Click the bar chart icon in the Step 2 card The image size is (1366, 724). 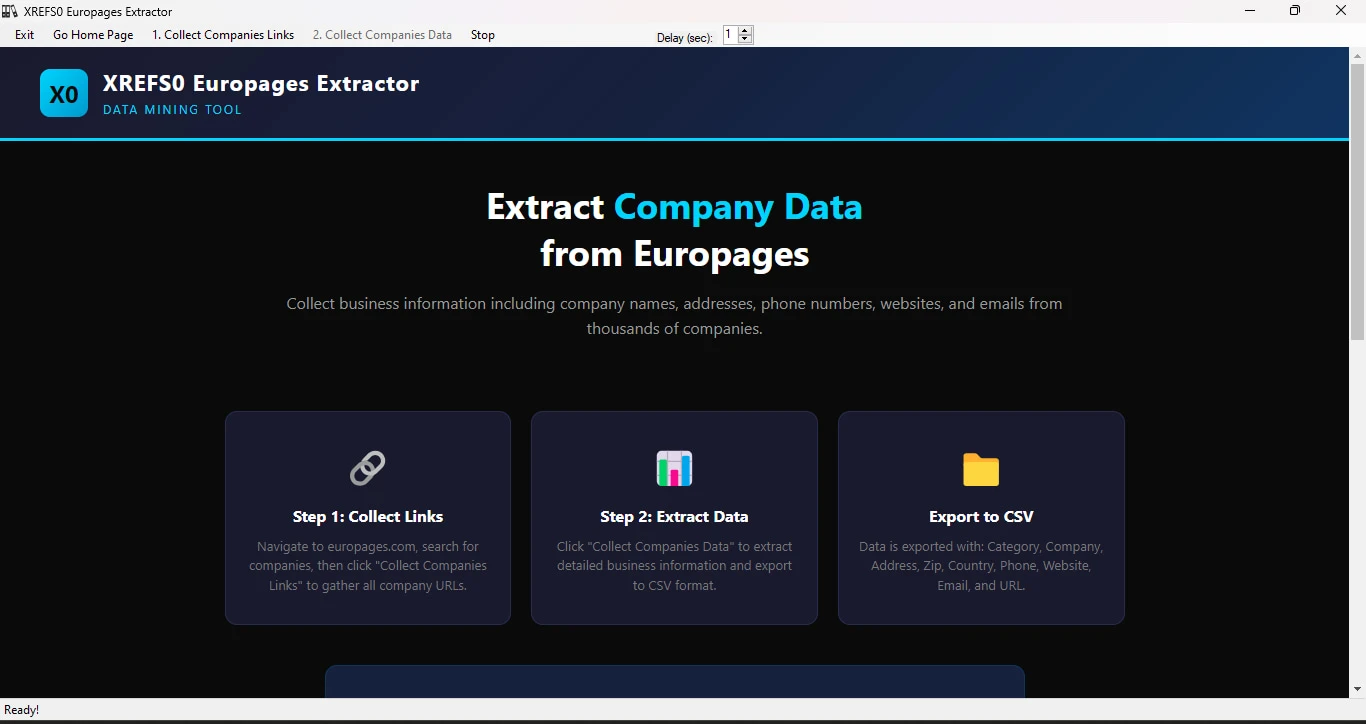674,468
